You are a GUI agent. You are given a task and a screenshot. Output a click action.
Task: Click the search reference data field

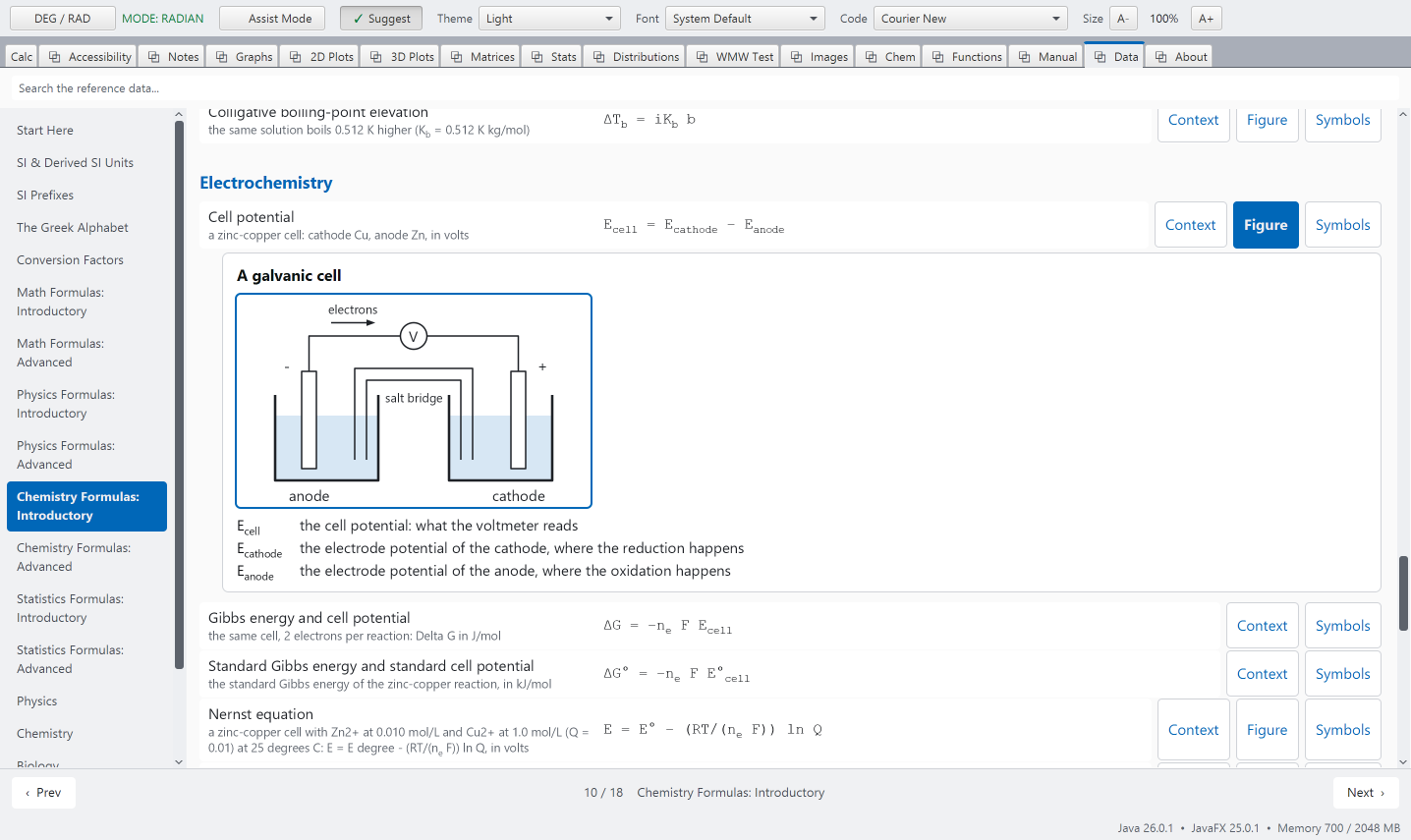(705, 88)
